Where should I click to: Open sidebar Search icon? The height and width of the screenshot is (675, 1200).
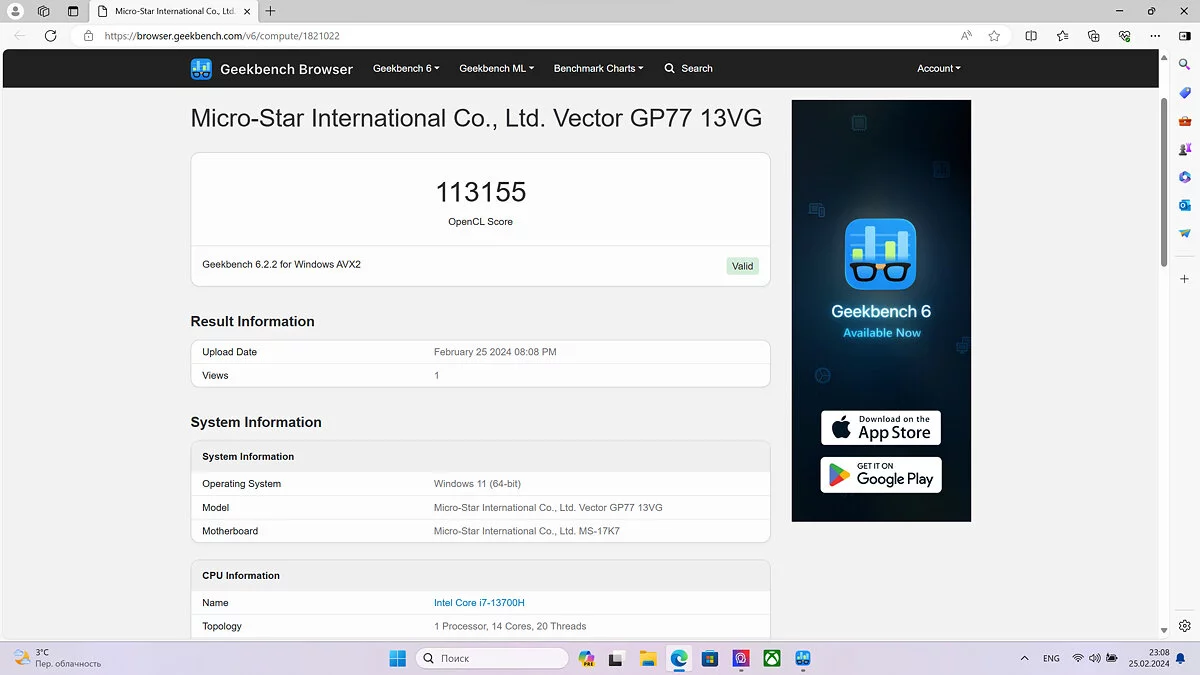click(1185, 64)
